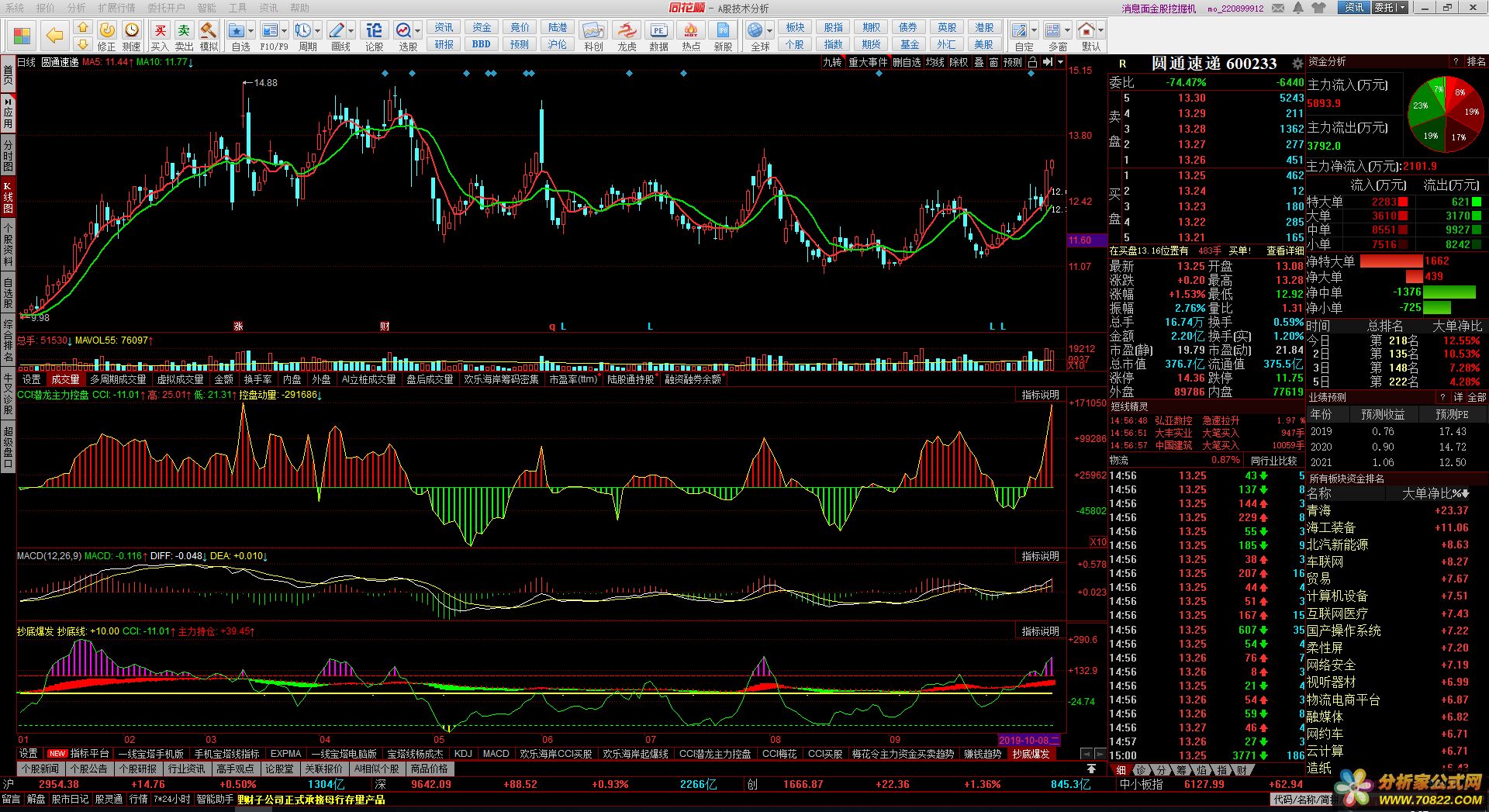This screenshot has width=1489, height=812.
Task: Open the 模拟 simulated trading gavel icon
Action: (x=208, y=36)
